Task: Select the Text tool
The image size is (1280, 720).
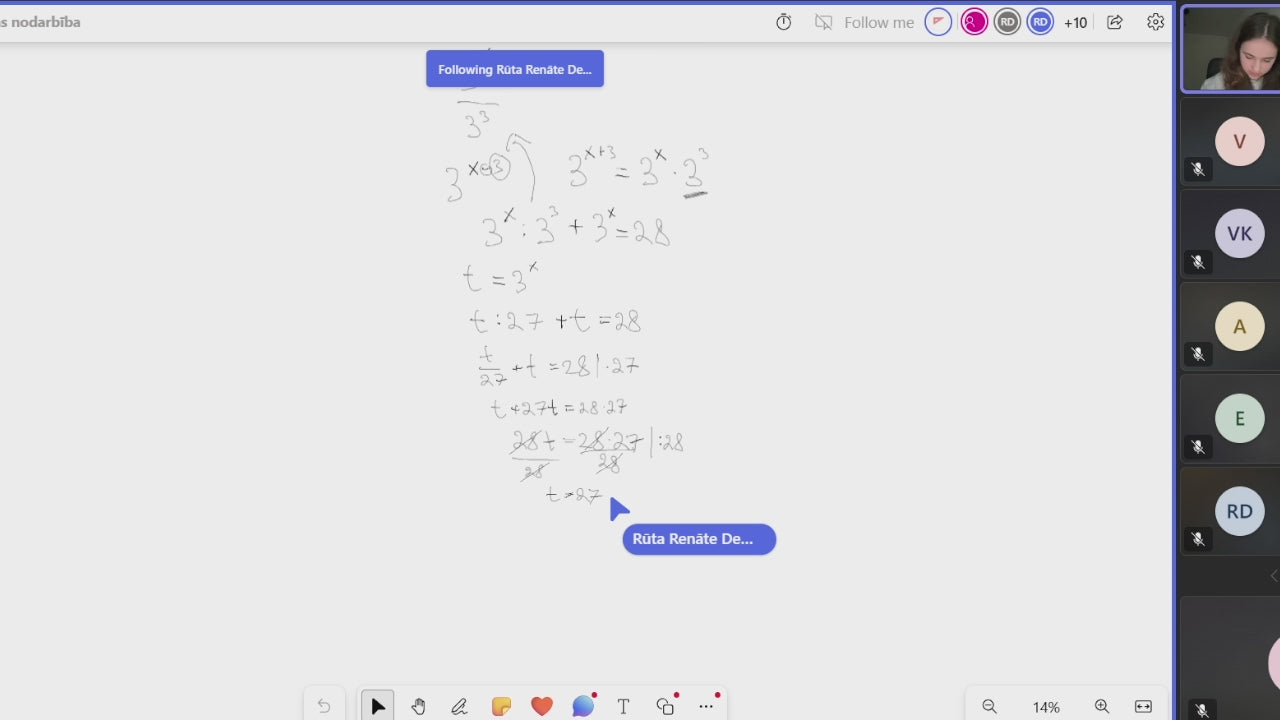Action: pos(623,707)
